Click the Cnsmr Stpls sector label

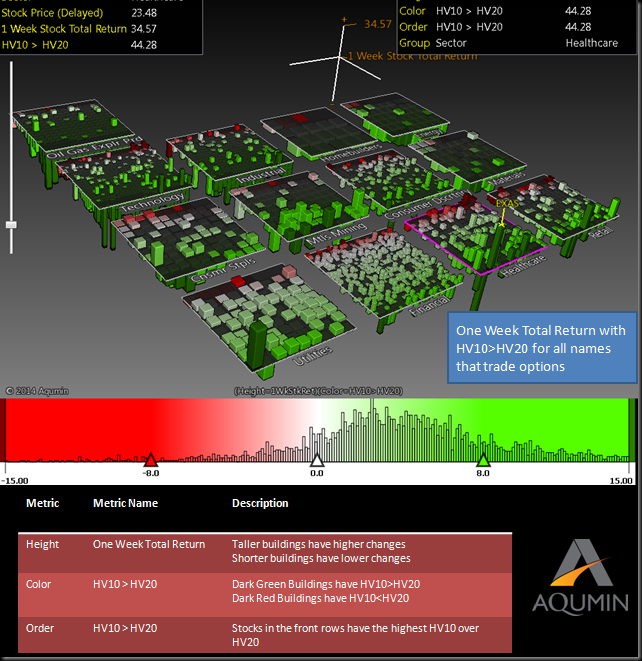[223, 270]
